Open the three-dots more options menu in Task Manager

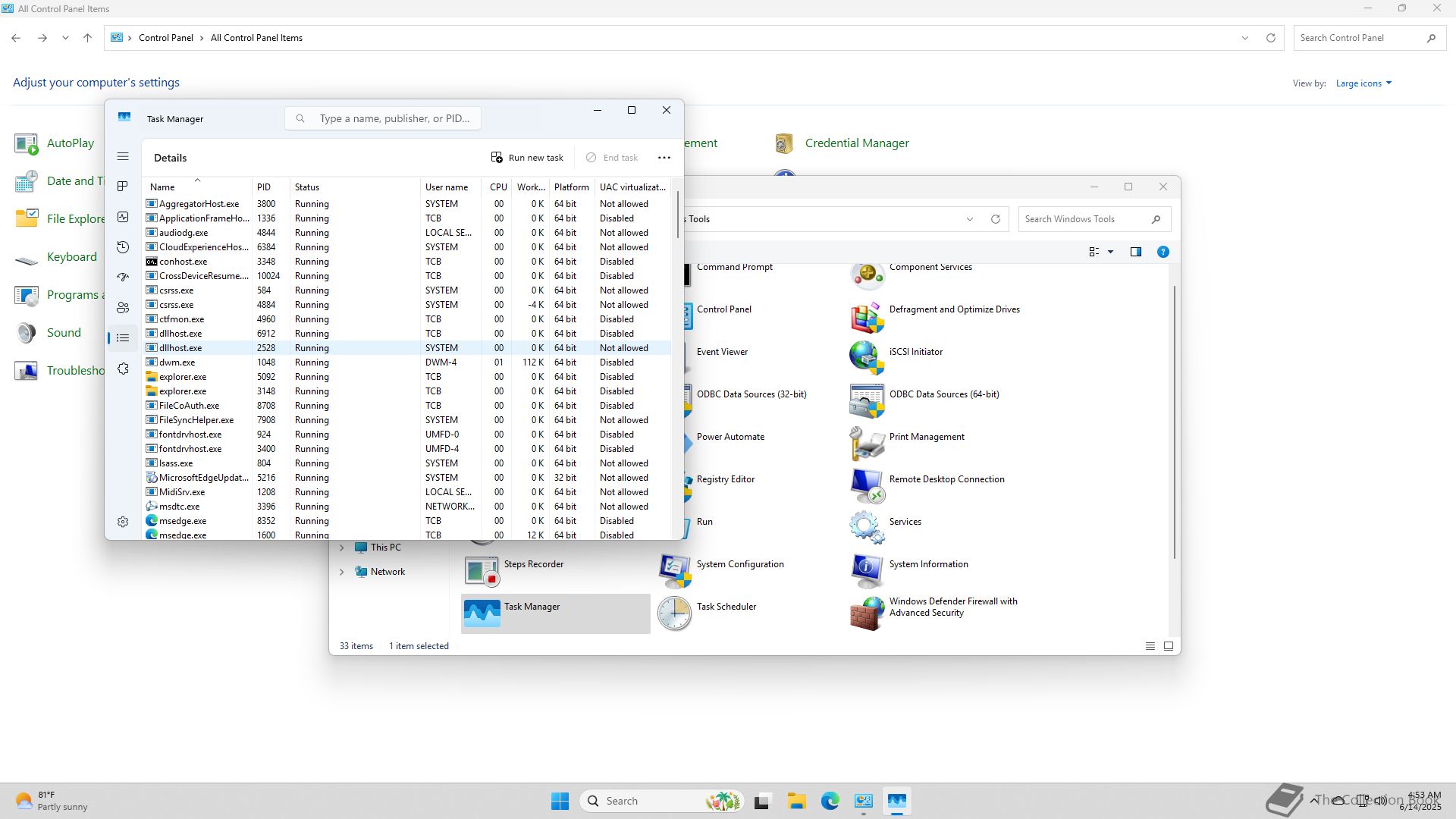pyautogui.click(x=664, y=158)
